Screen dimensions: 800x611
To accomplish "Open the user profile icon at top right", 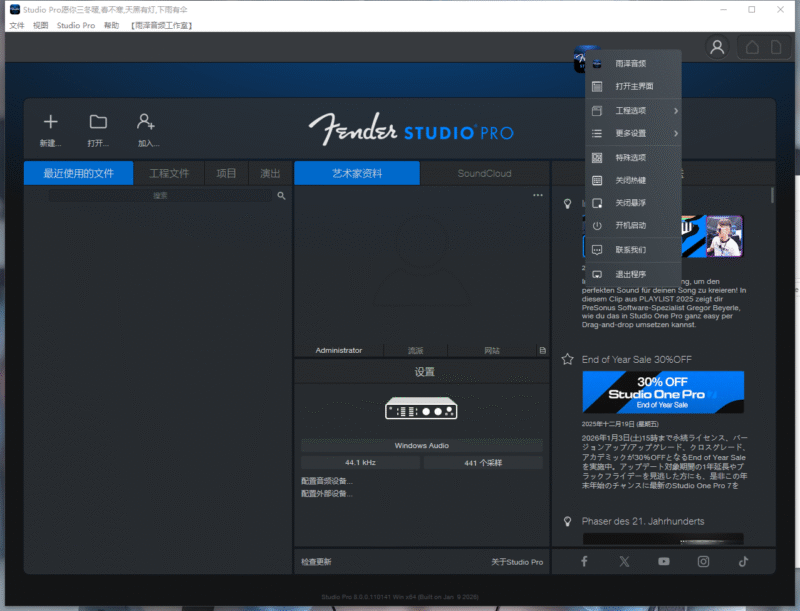I will click(x=717, y=47).
